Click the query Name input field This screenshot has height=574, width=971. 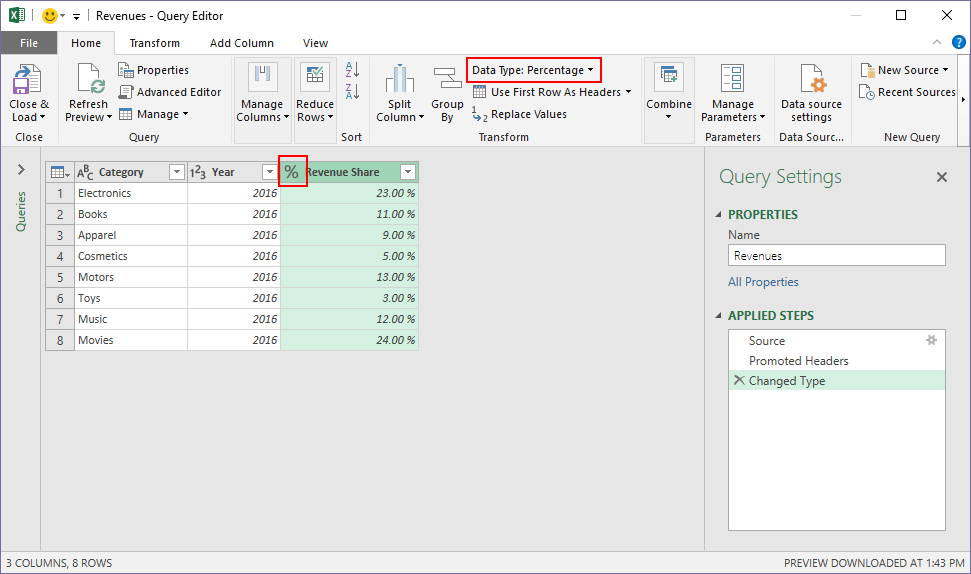[x=837, y=255]
